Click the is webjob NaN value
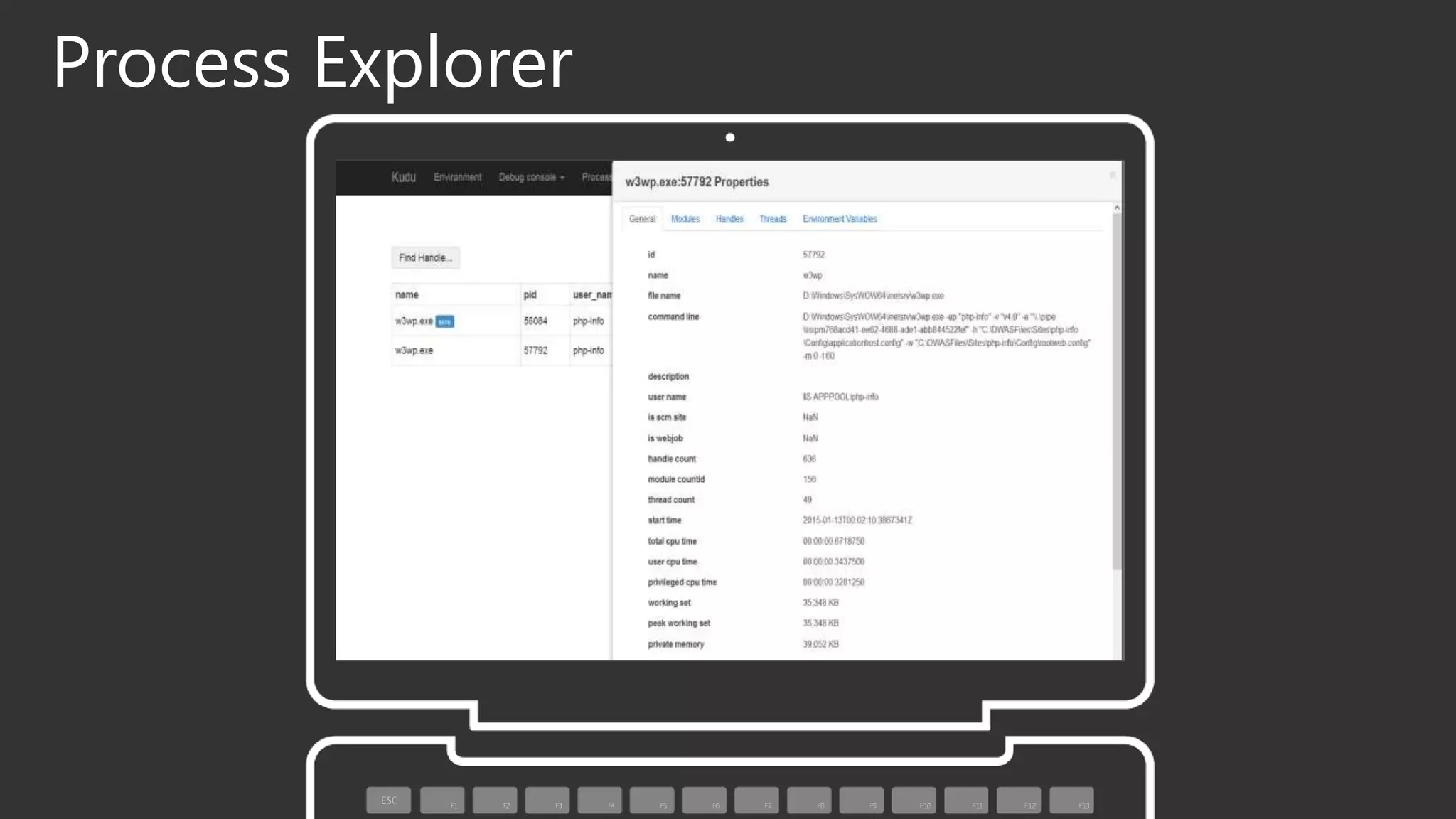1456x819 pixels. tap(810, 438)
